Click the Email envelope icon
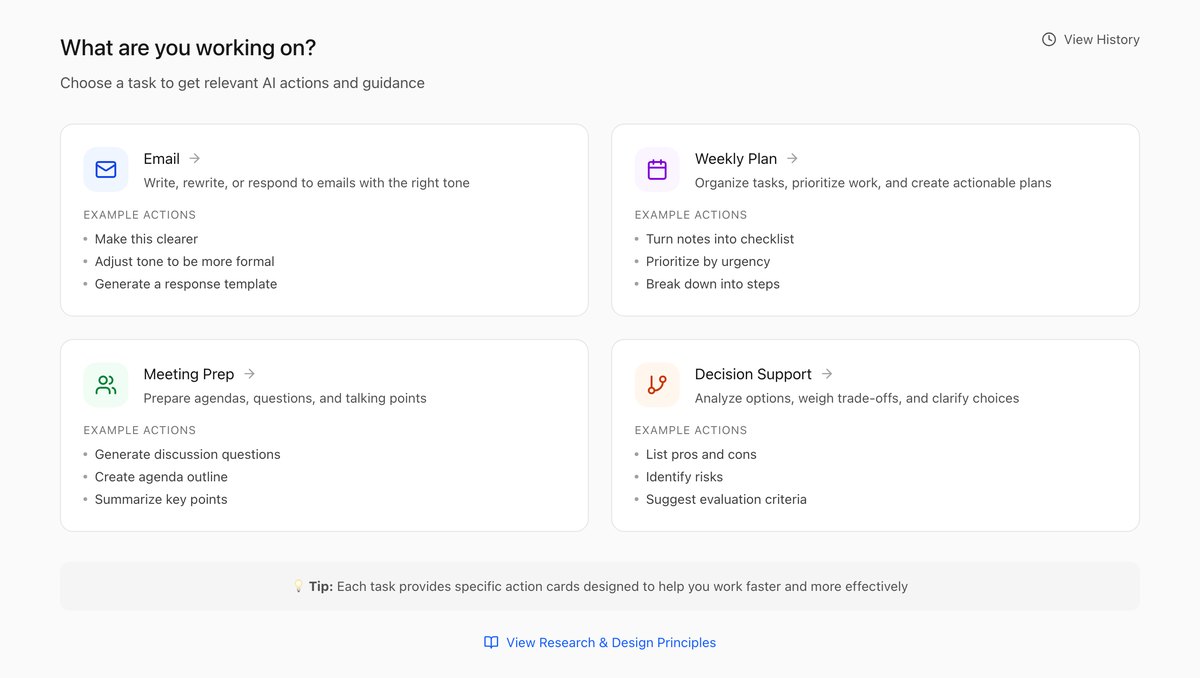The width and height of the screenshot is (1200, 678). (106, 169)
